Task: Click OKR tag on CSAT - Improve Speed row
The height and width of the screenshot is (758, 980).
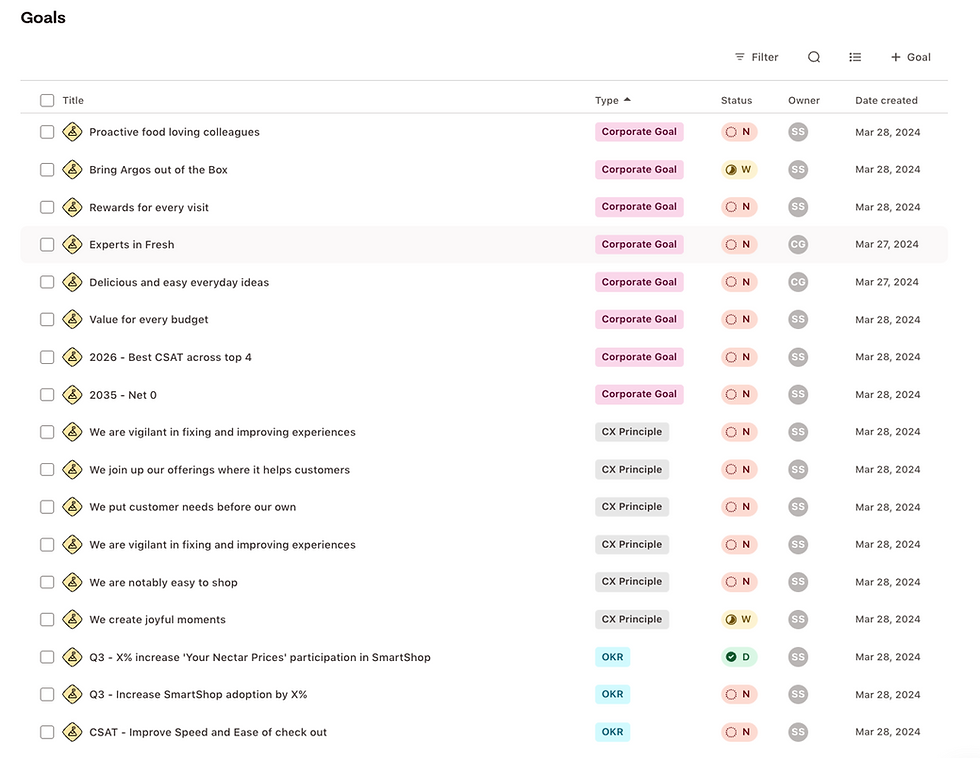Action: click(x=612, y=732)
